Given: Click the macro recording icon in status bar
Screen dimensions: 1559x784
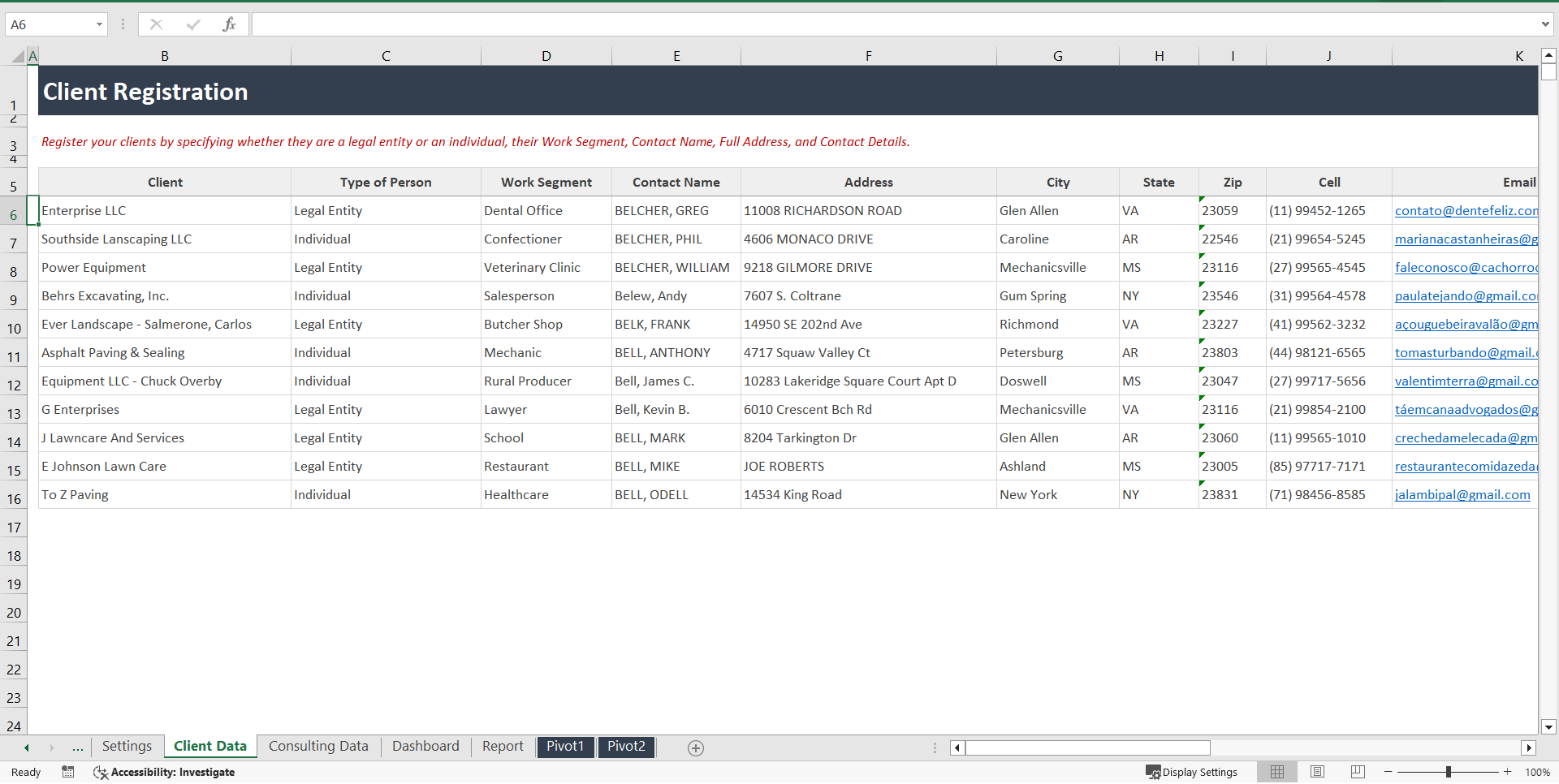Looking at the screenshot, I should [x=68, y=772].
